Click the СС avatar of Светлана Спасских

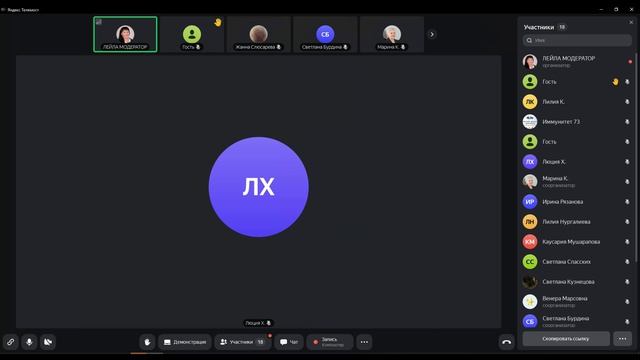click(x=530, y=262)
